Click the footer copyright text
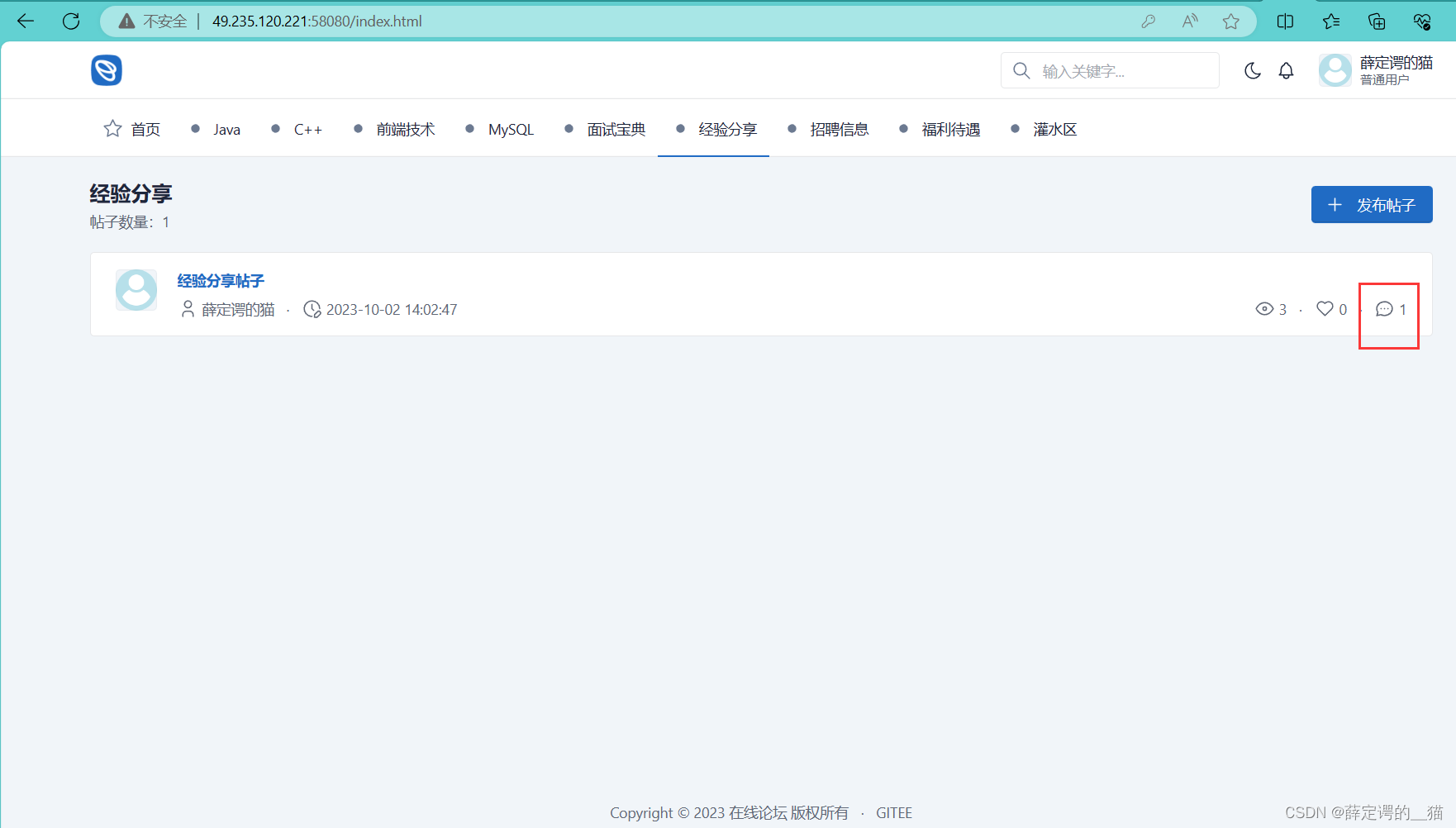The height and width of the screenshot is (828, 1456). 729,813
